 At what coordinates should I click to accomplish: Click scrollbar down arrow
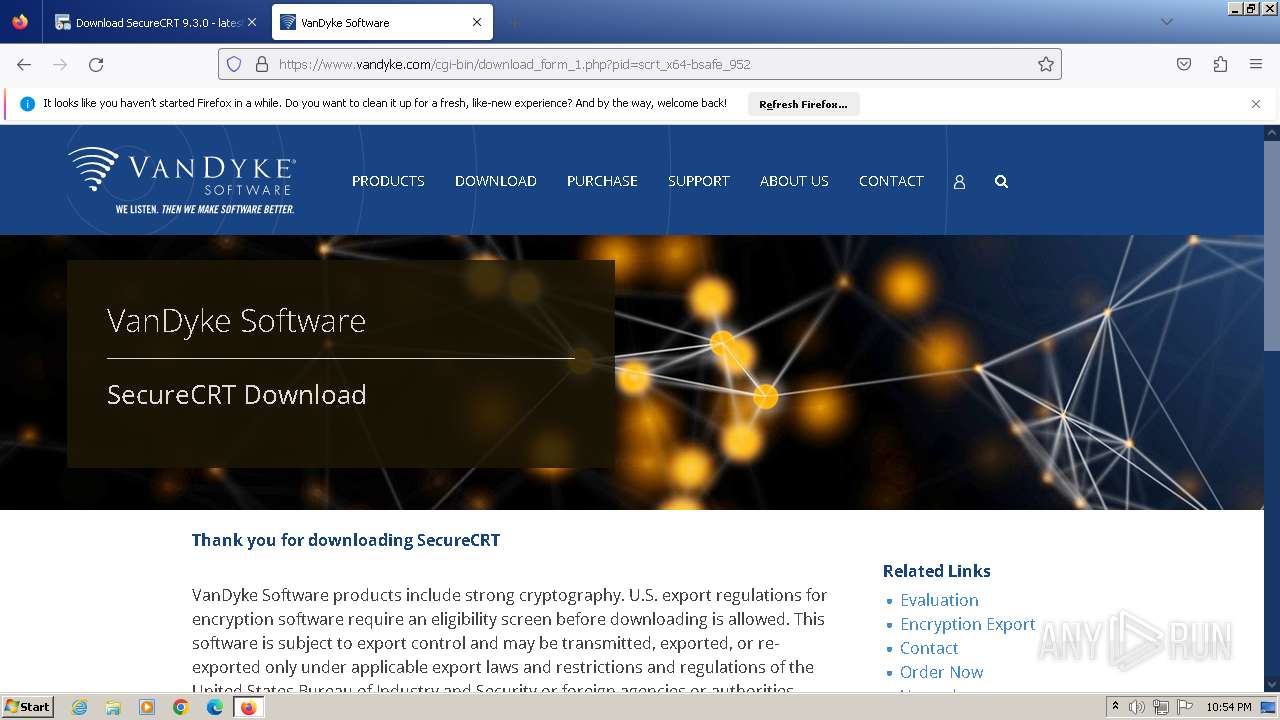[1272, 685]
